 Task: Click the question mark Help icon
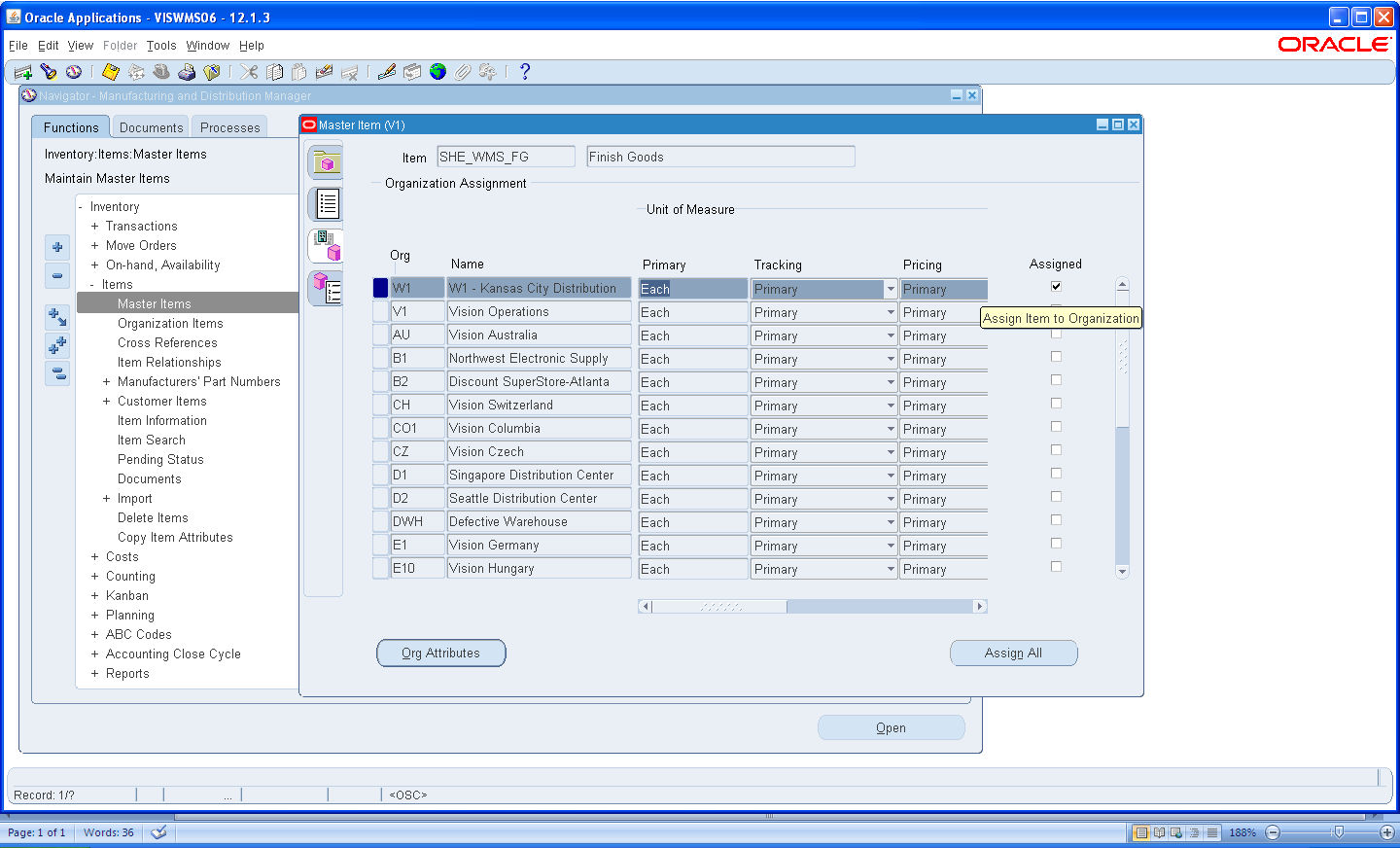tap(526, 71)
